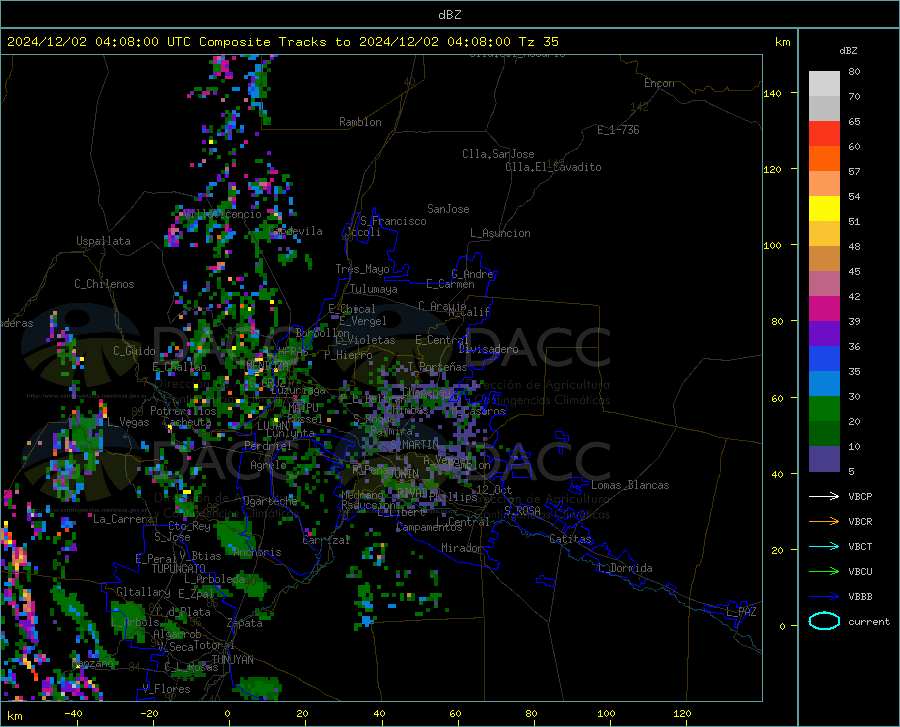Select the purple 36-39 dBZ color swatch
Viewport: 900px width, 727px height.
click(x=824, y=334)
